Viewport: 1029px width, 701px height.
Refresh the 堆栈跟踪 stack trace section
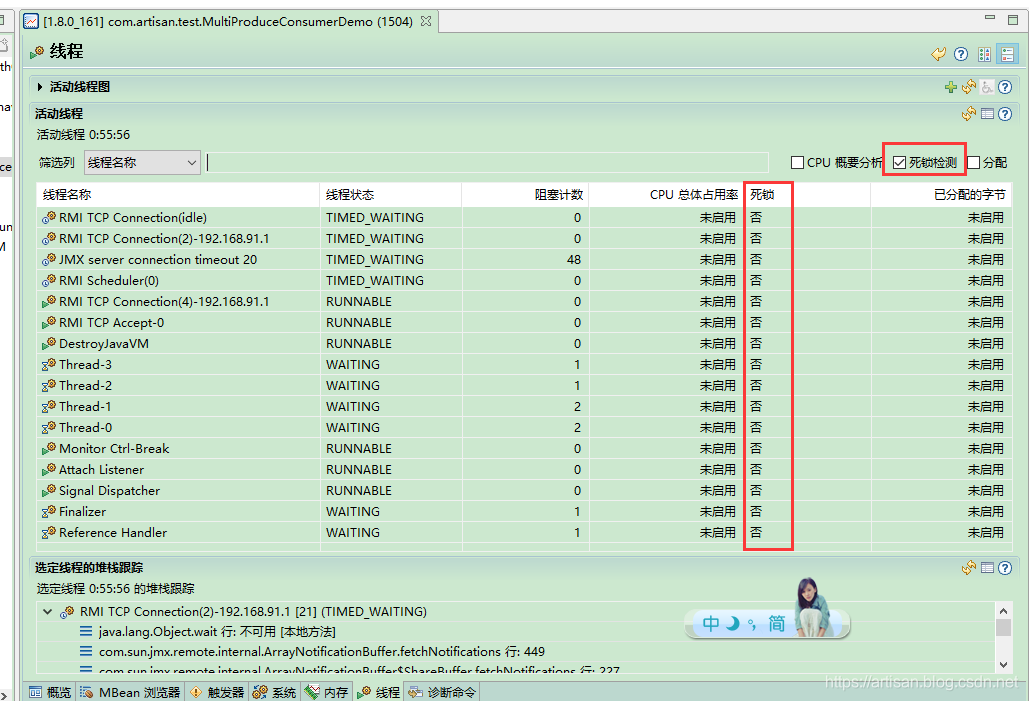pyautogui.click(x=968, y=568)
